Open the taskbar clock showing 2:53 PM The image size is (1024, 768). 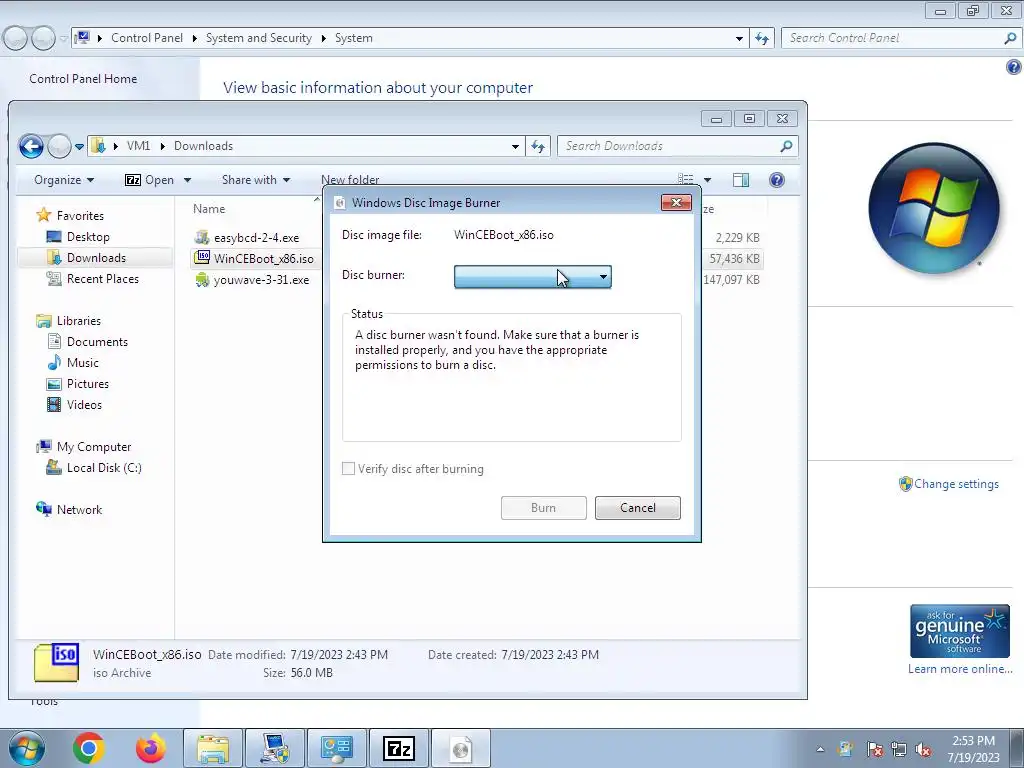(x=973, y=748)
